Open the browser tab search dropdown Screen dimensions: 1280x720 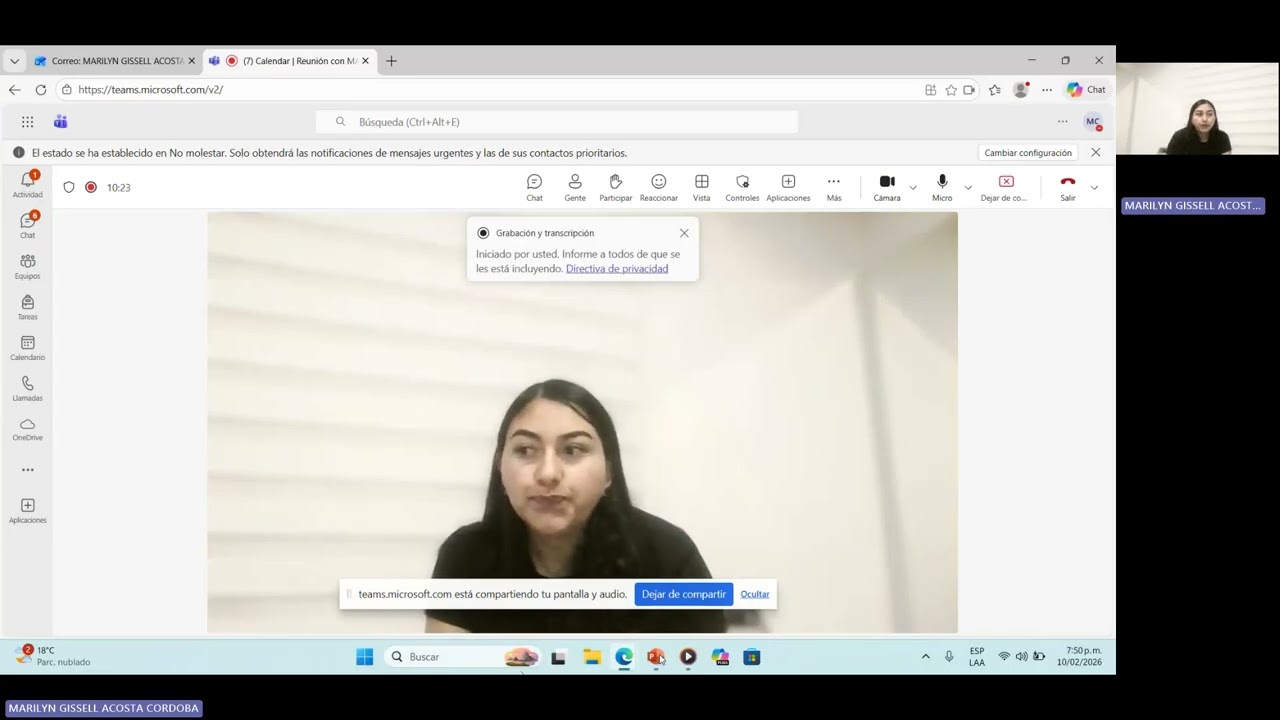click(14, 61)
